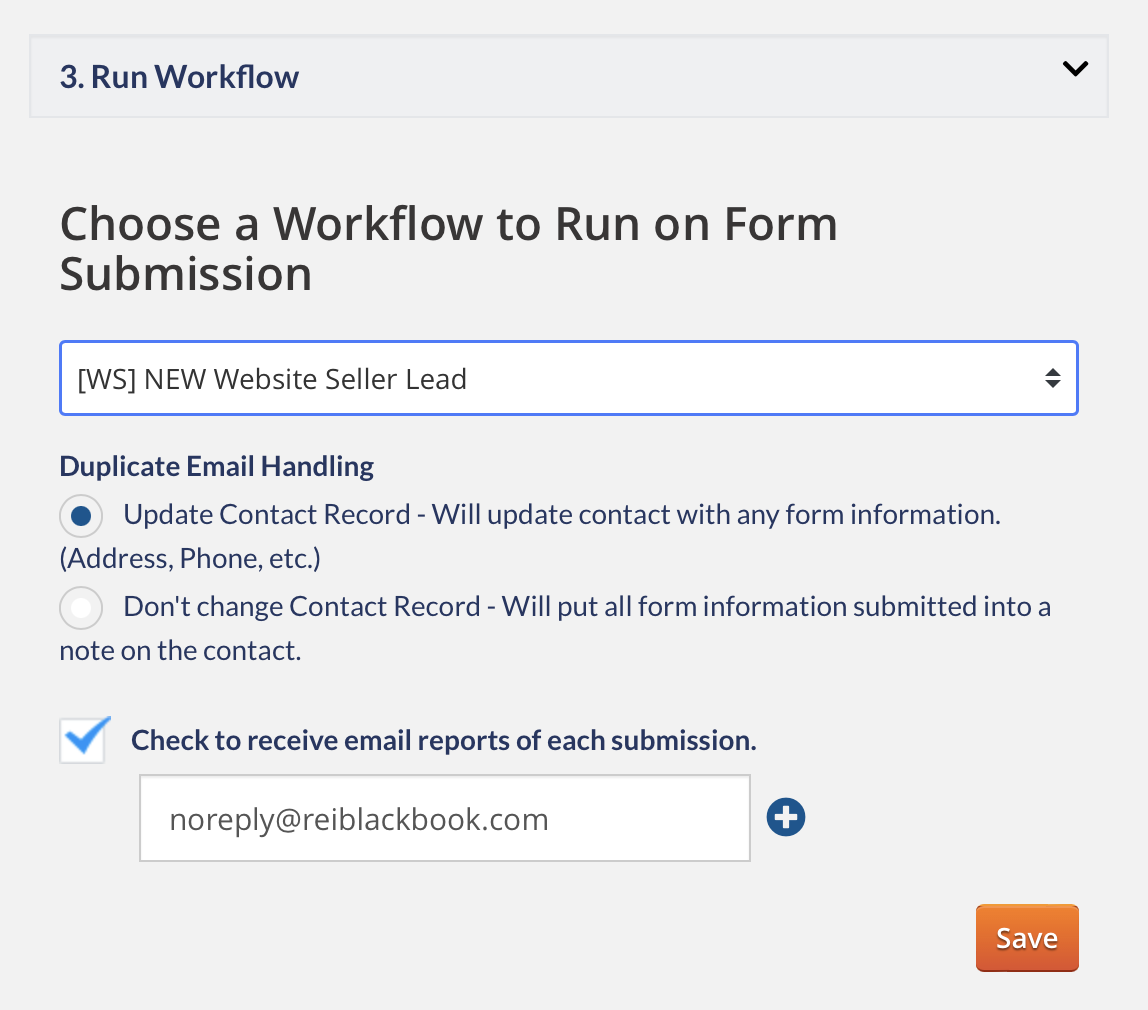
Task: Collapse the Run Workflow section using the chevron
Action: point(1075,70)
